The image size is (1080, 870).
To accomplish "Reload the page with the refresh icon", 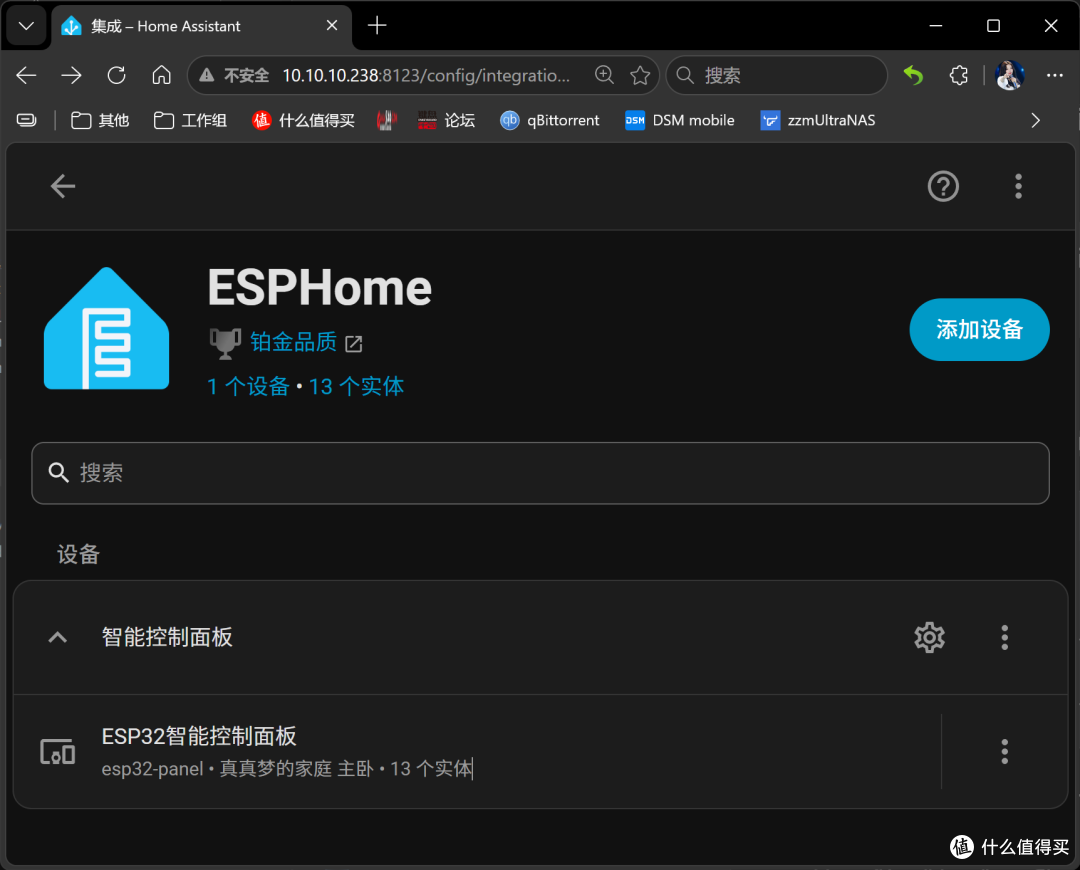I will (116, 75).
